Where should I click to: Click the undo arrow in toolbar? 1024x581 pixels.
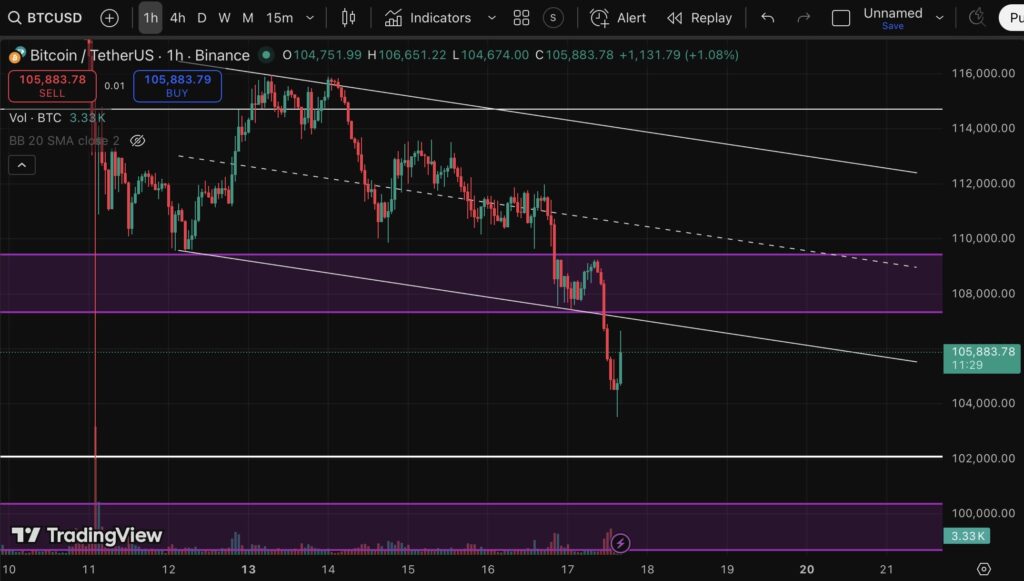point(767,18)
